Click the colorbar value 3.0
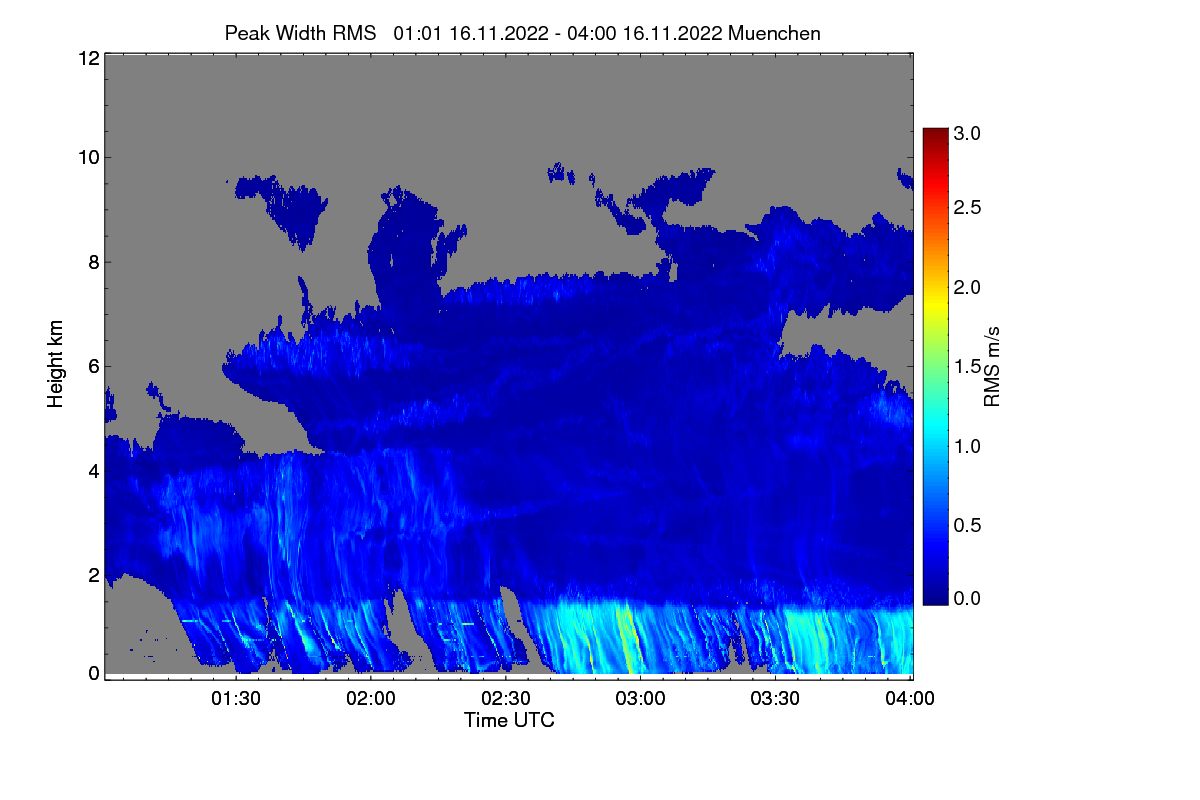This screenshot has width=1200, height=800. coord(968,133)
